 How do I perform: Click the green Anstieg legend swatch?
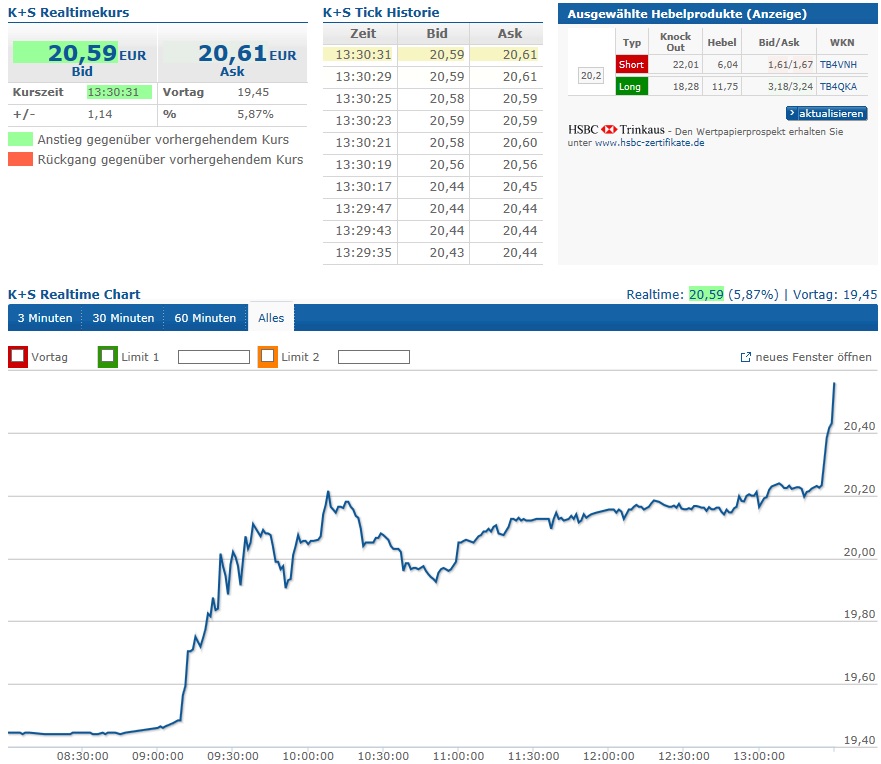pos(20,139)
